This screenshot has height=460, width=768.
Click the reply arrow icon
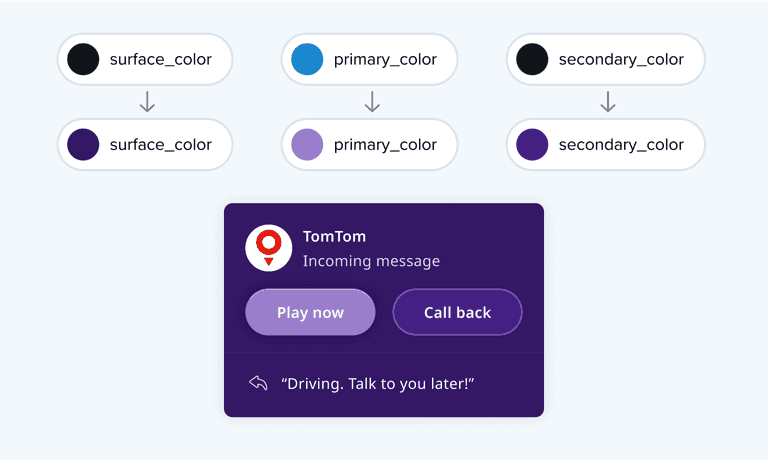click(x=258, y=383)
